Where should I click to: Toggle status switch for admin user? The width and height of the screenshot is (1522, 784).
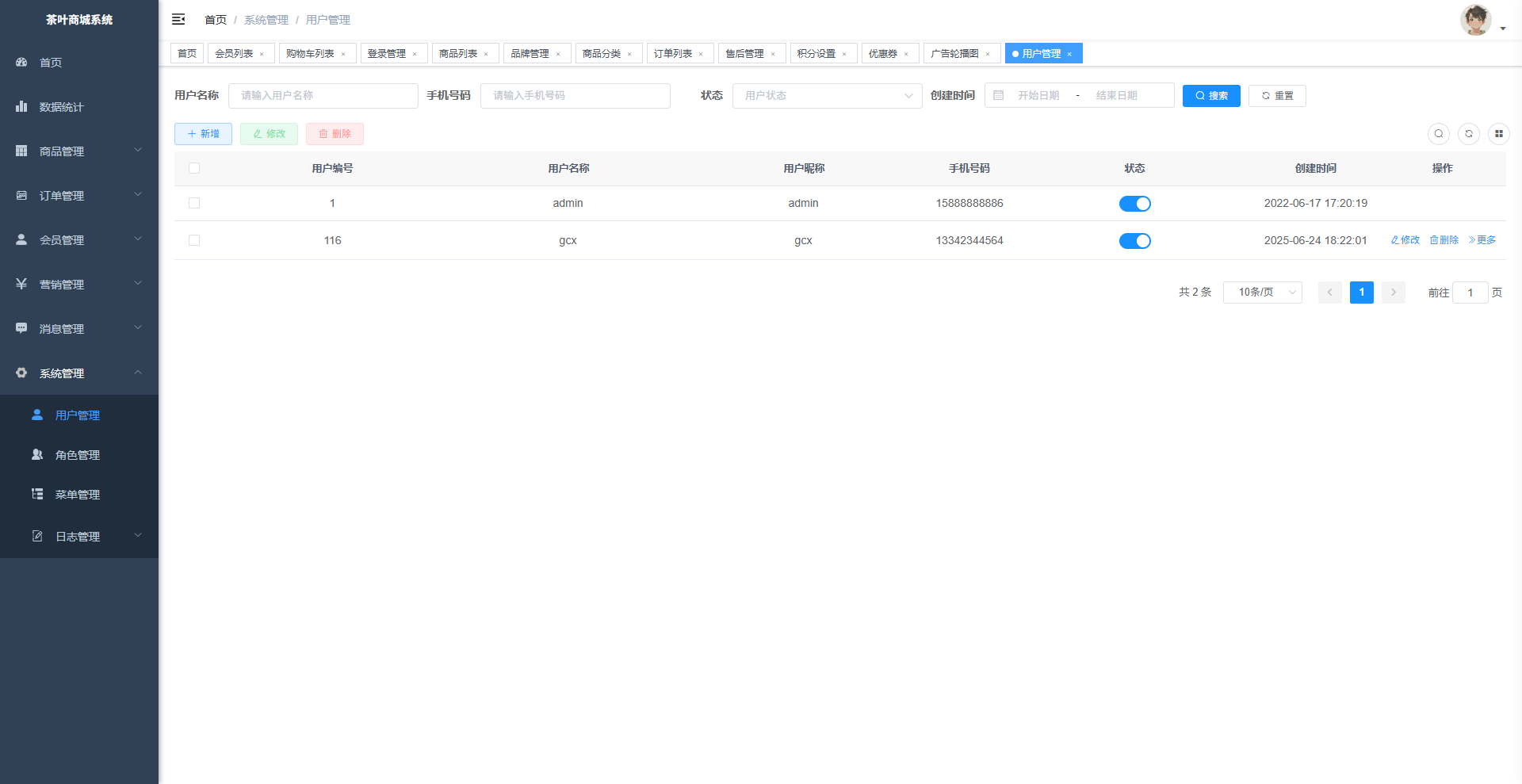(1134, 204)
